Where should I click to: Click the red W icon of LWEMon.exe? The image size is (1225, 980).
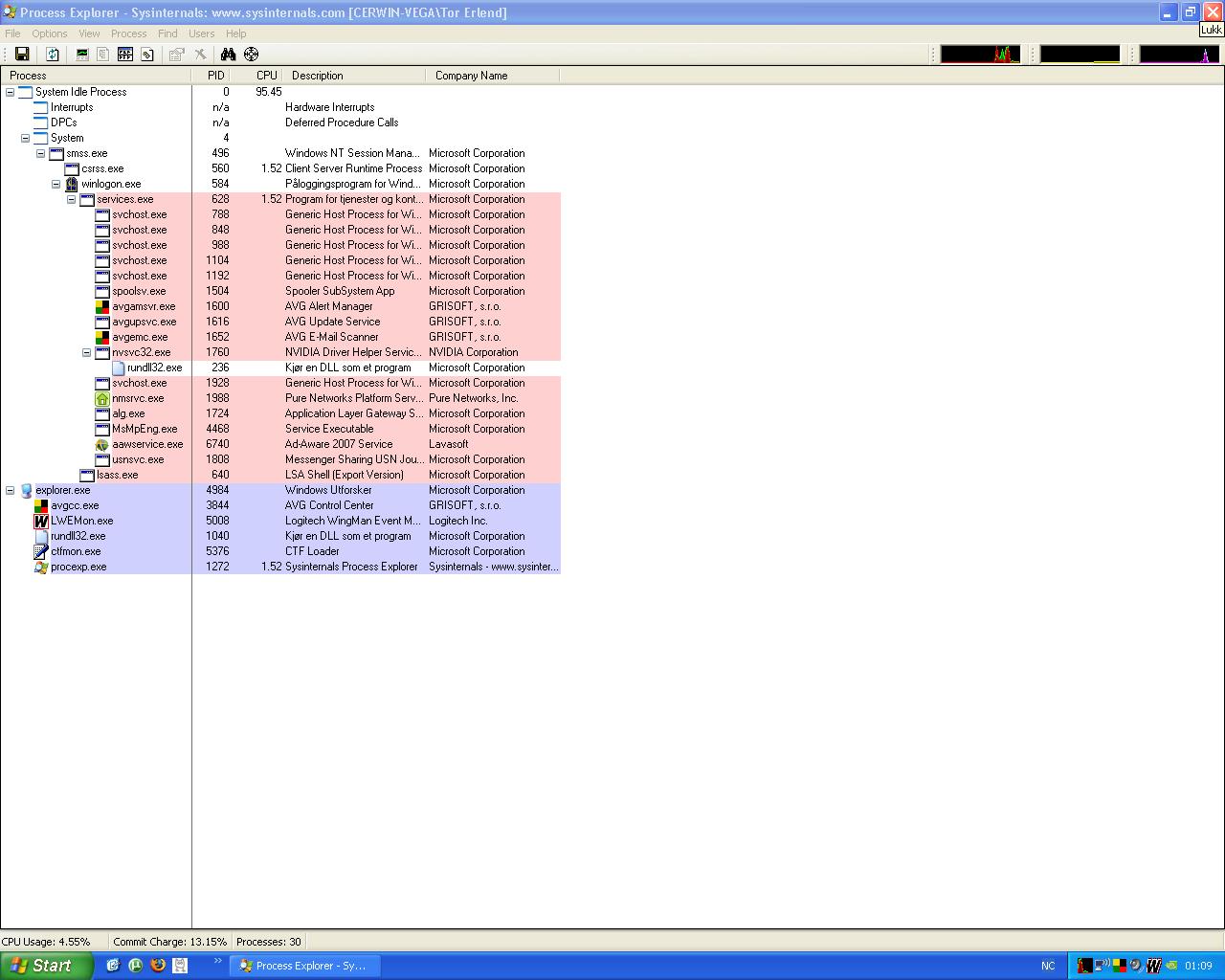tap(41, 521)
